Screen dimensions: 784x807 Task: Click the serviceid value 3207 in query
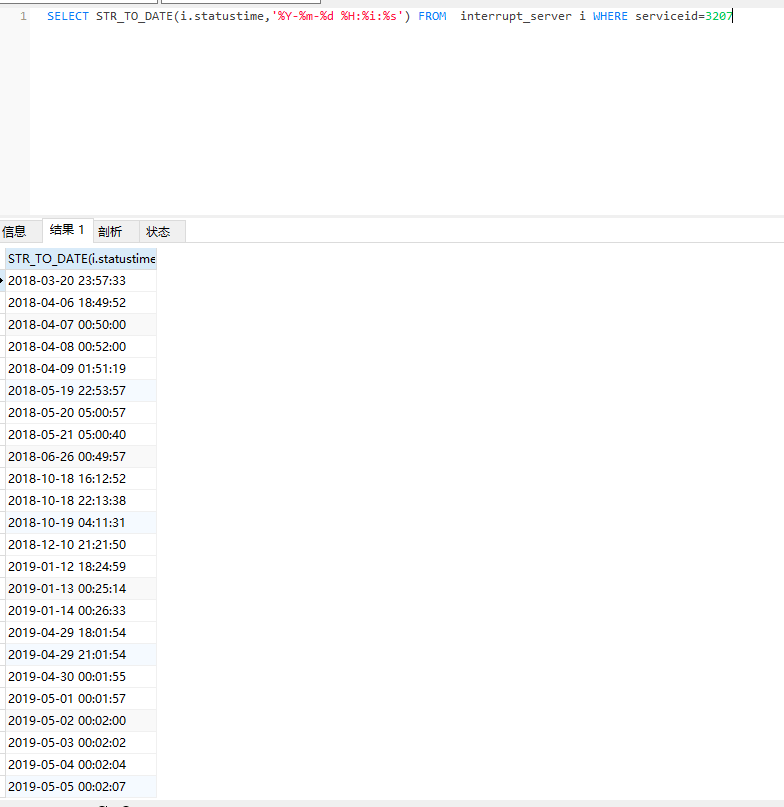[718, 17]
